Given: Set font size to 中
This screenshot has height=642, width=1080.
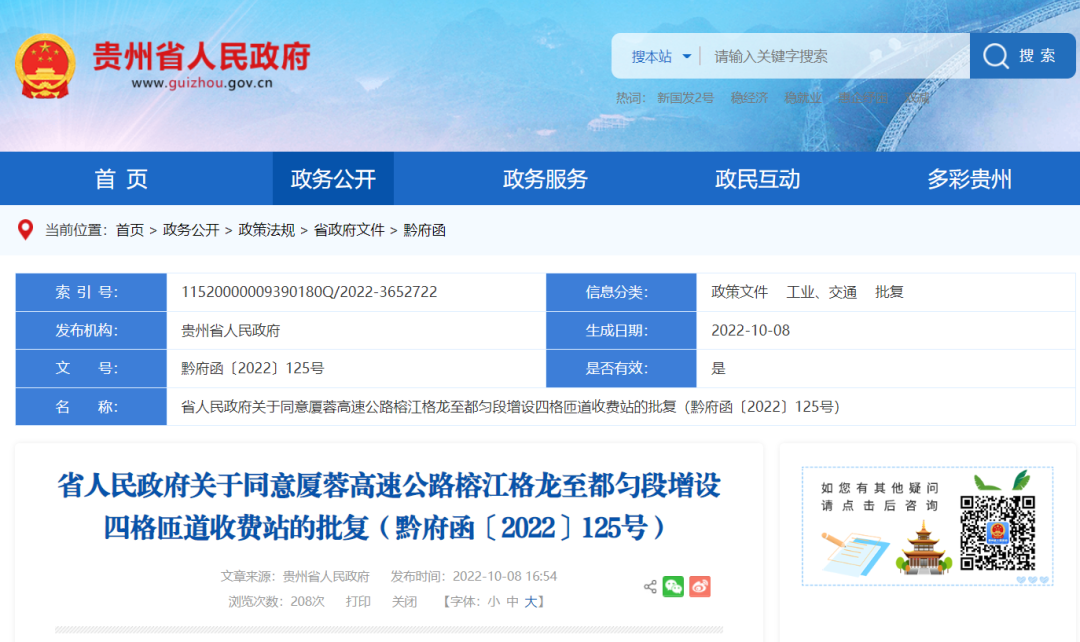Looking at the screenshot, I should (512, 602).
